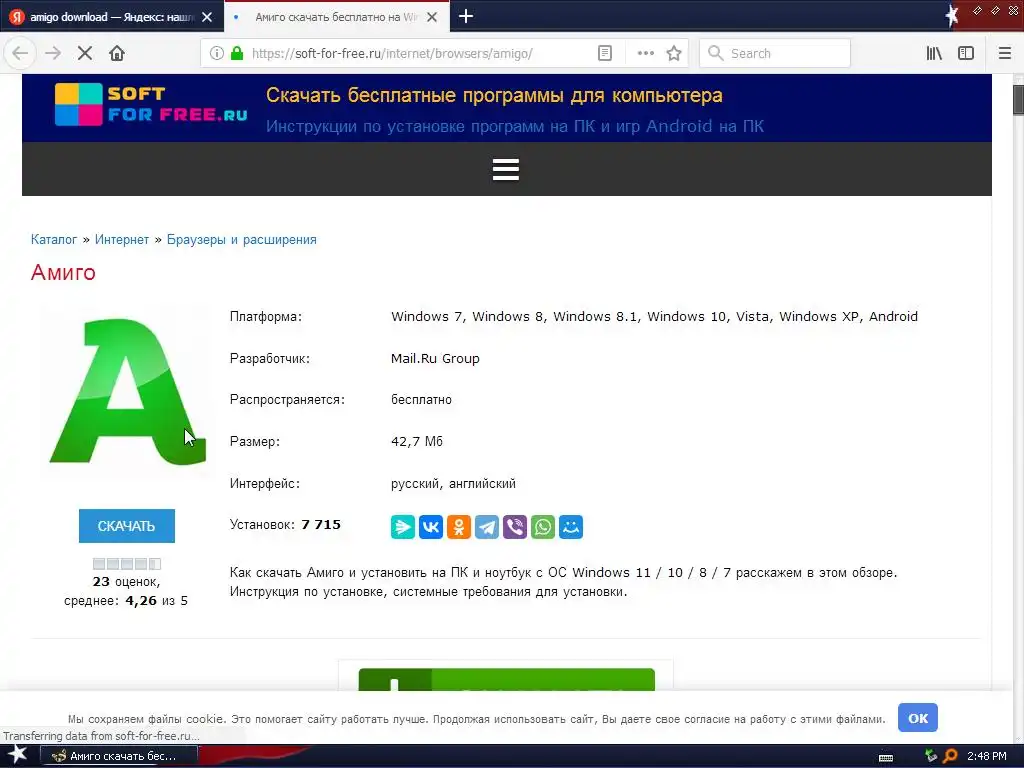Open the magnifier tray icon

pos(950,756)
